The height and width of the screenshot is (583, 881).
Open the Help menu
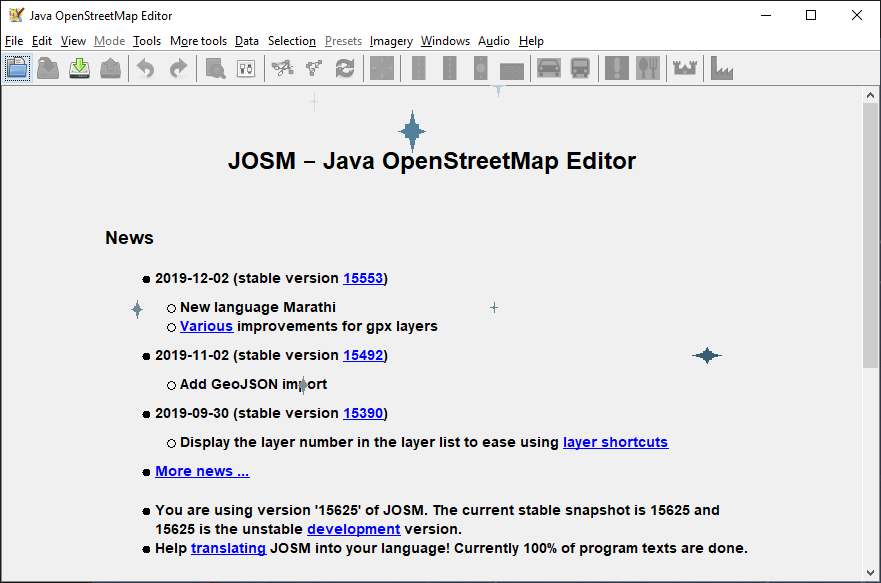531,41
